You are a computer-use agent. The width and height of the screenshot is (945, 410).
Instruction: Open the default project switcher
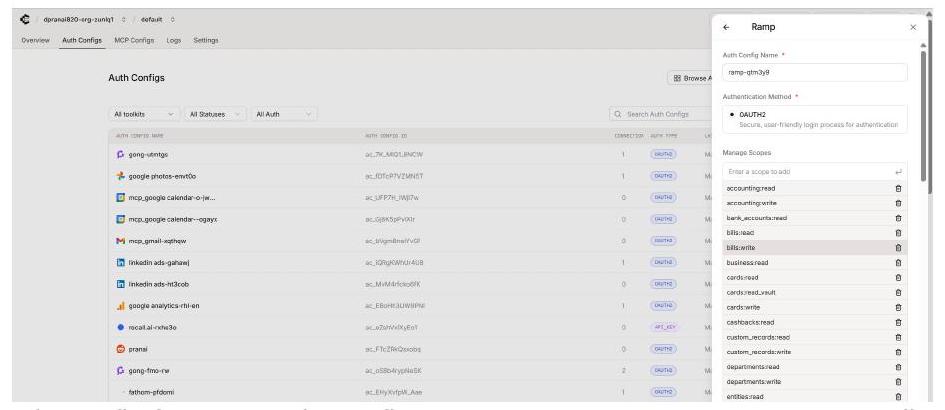(172, 20)
